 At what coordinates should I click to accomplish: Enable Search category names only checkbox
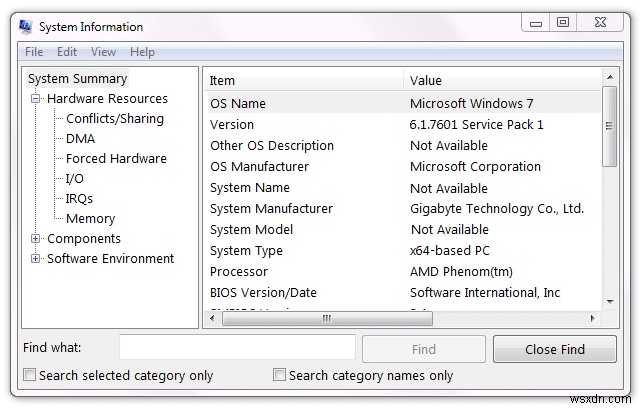point(279,375)
